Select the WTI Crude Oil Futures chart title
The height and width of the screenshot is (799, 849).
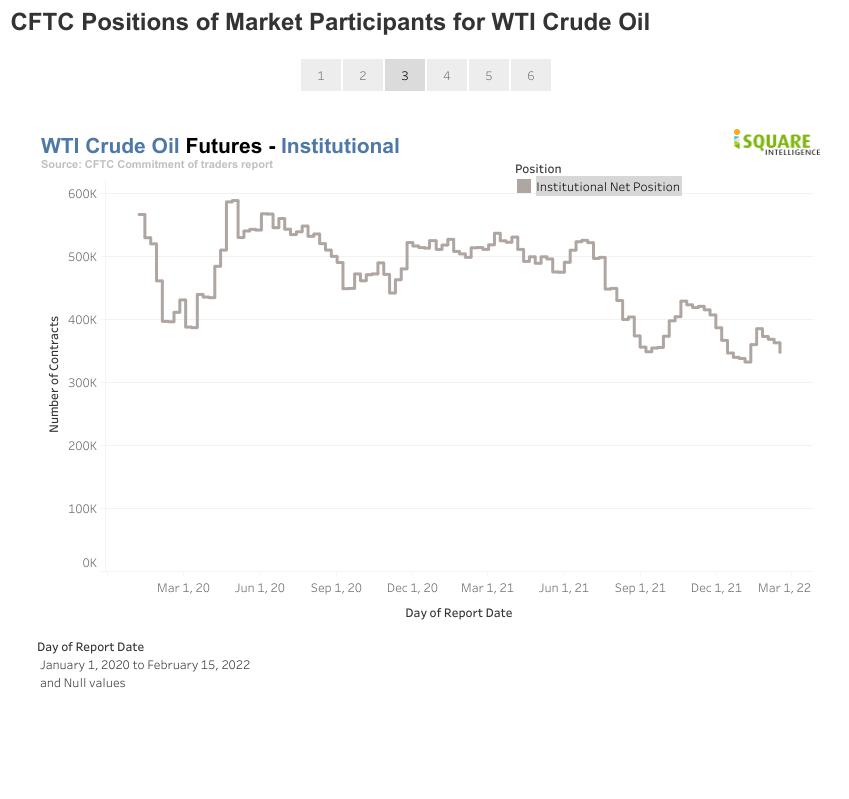point(220,146)
